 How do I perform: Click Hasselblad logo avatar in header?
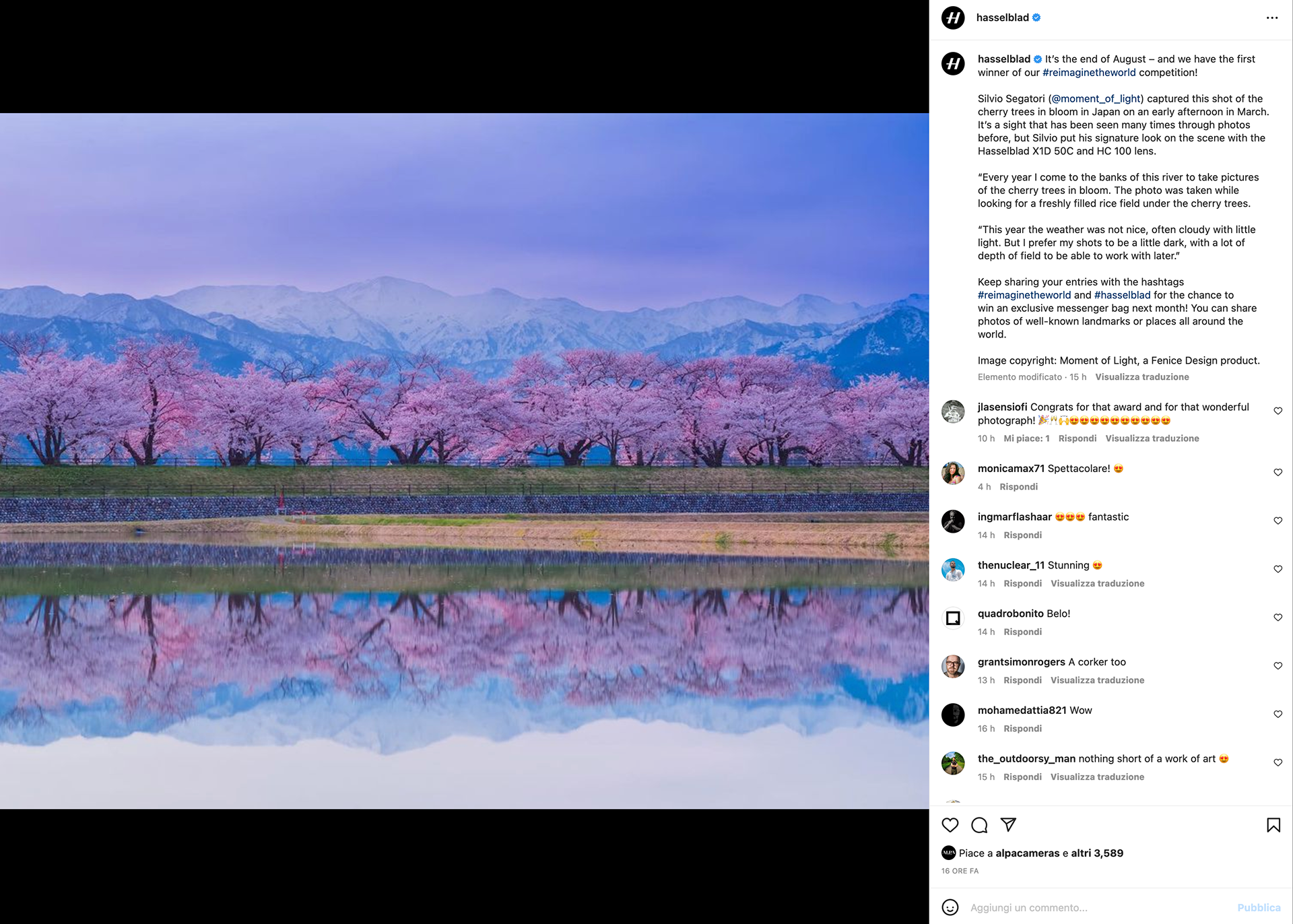click(x=953, y=18)
